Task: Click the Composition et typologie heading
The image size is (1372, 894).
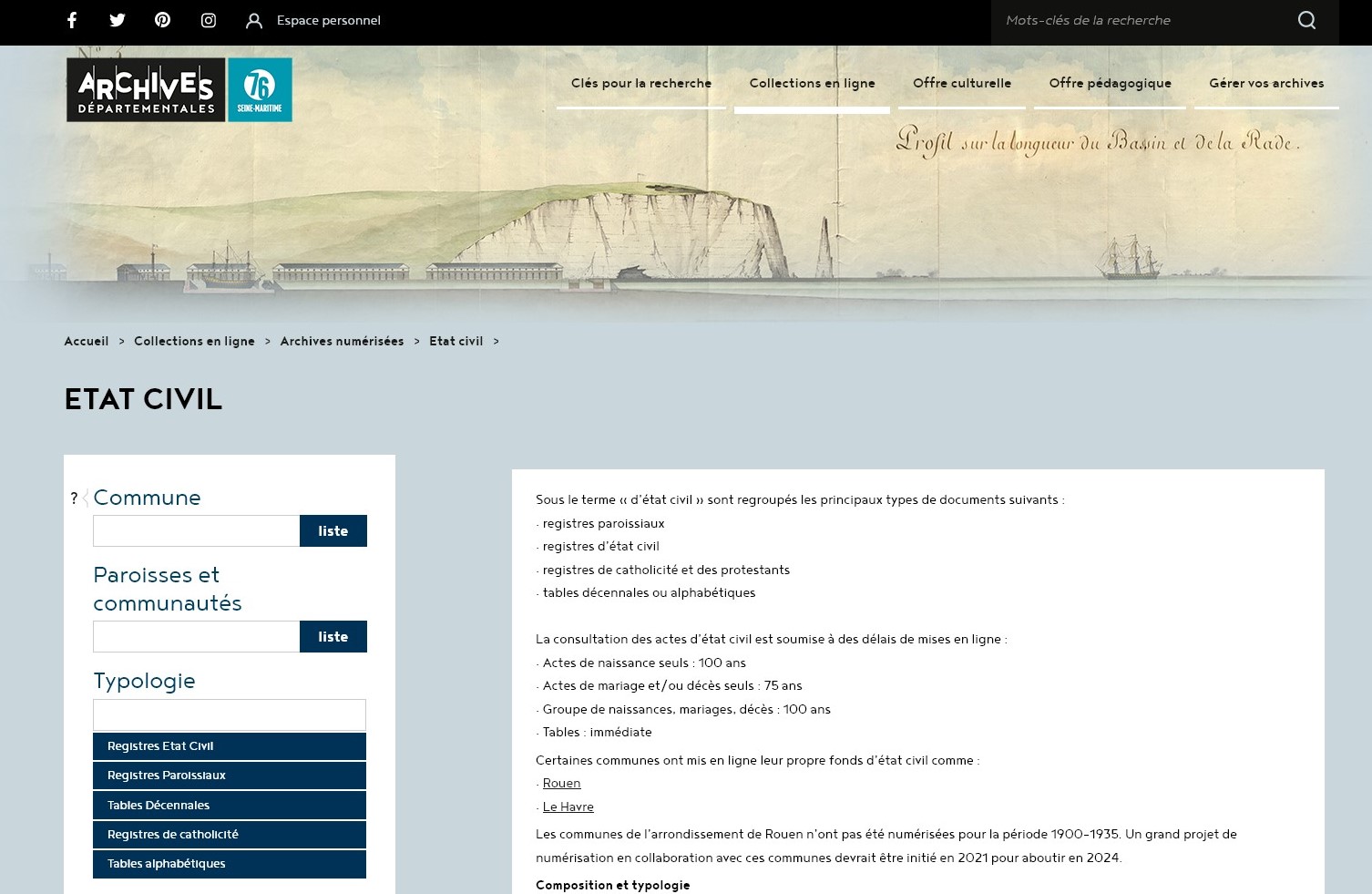Action: point(613,885)
